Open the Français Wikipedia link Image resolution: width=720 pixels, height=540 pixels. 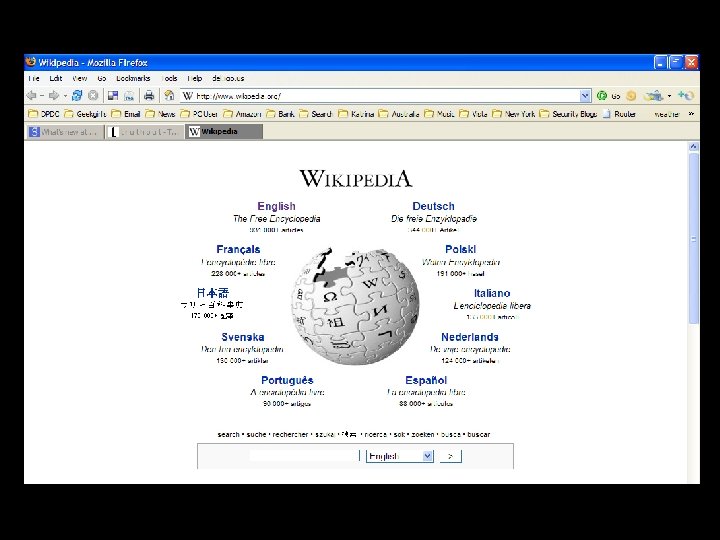238,249
